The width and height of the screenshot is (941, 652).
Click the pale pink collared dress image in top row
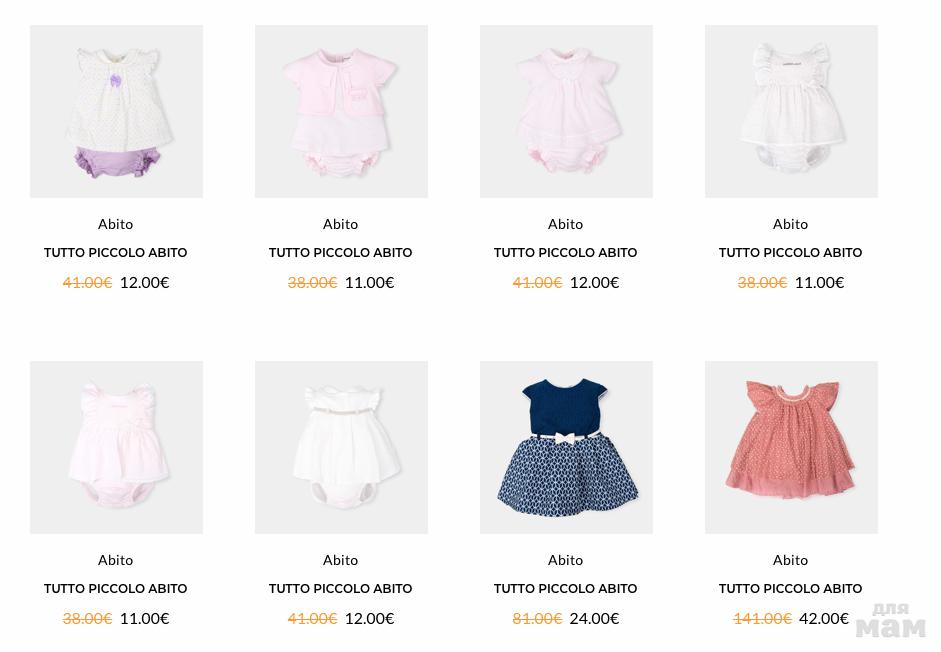[x=566, y=111]
